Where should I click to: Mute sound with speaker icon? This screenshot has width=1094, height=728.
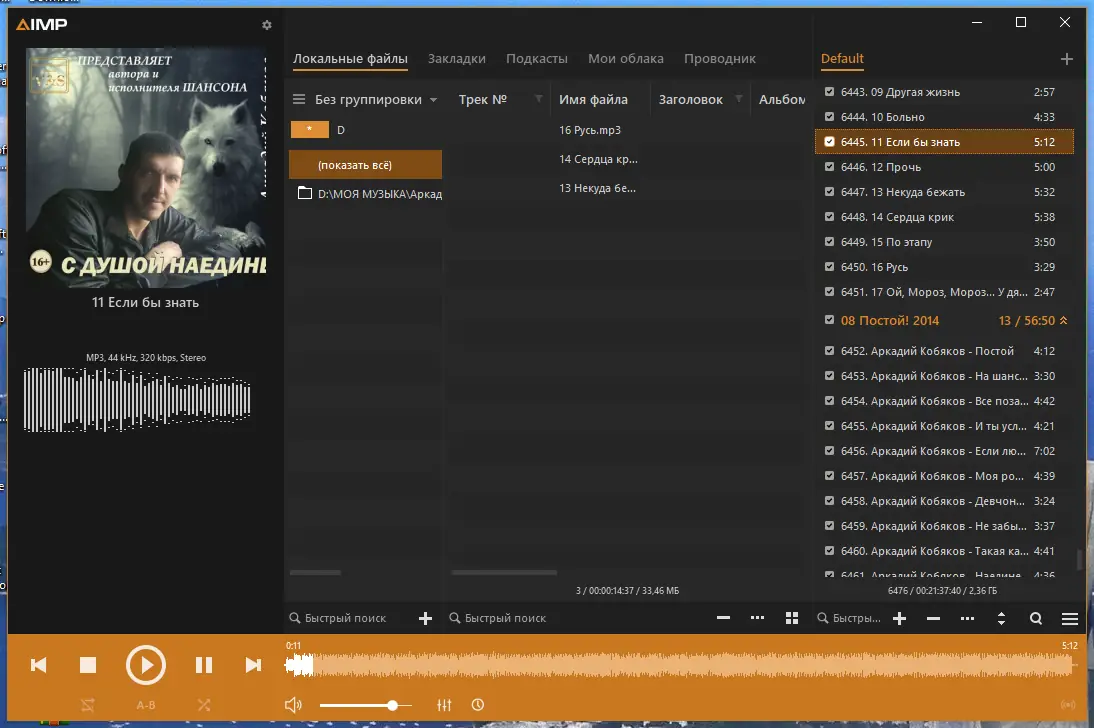tap(293, 705)
